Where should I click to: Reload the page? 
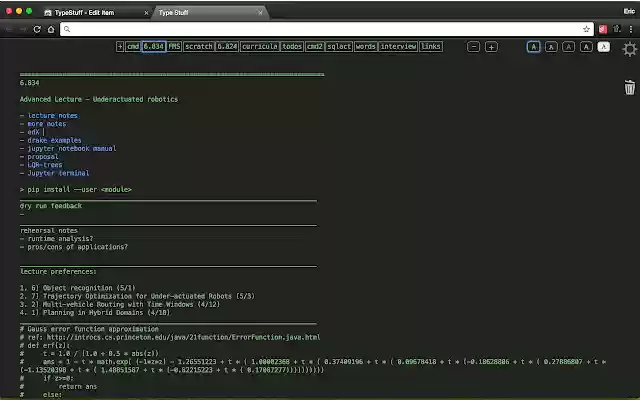(x=37, y=29)
